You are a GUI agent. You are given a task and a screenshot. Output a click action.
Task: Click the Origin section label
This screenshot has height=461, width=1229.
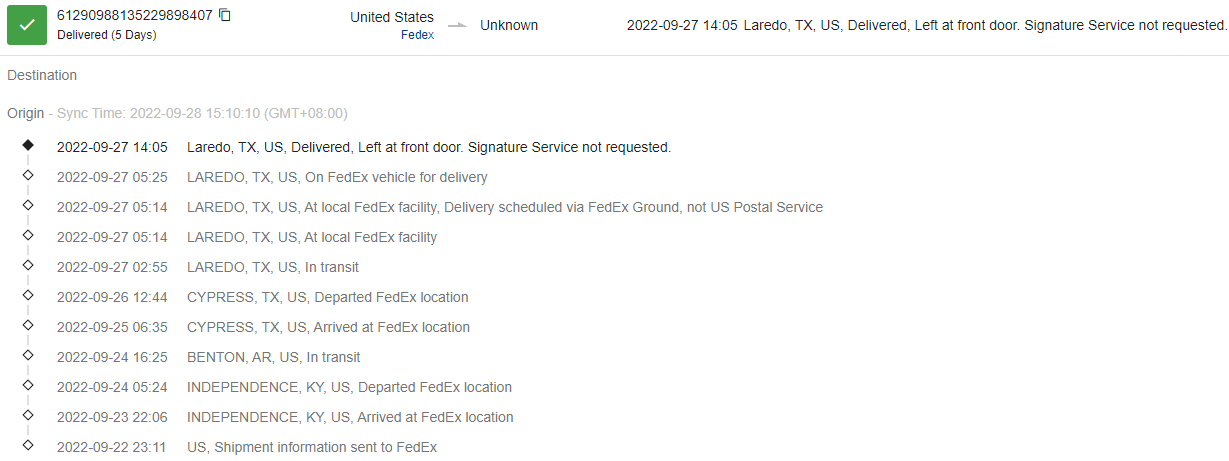coord(26,113)
